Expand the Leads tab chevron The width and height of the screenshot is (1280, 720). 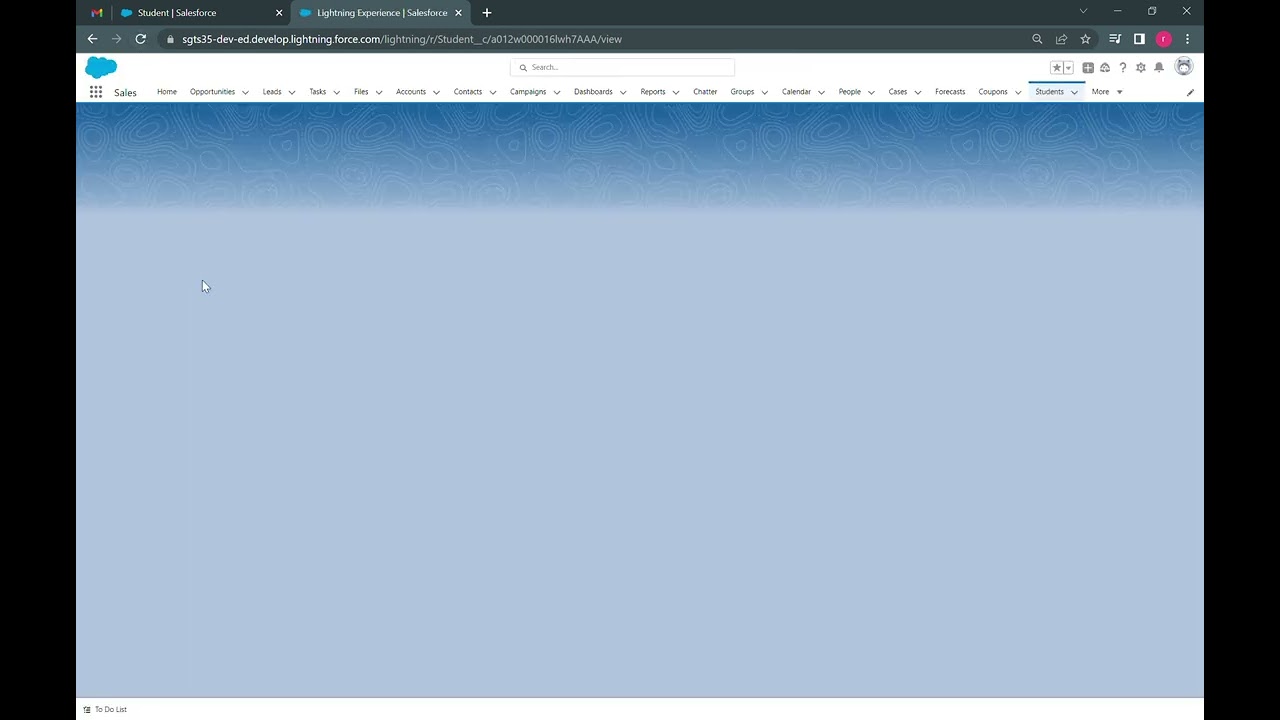[x=292, y=92]
